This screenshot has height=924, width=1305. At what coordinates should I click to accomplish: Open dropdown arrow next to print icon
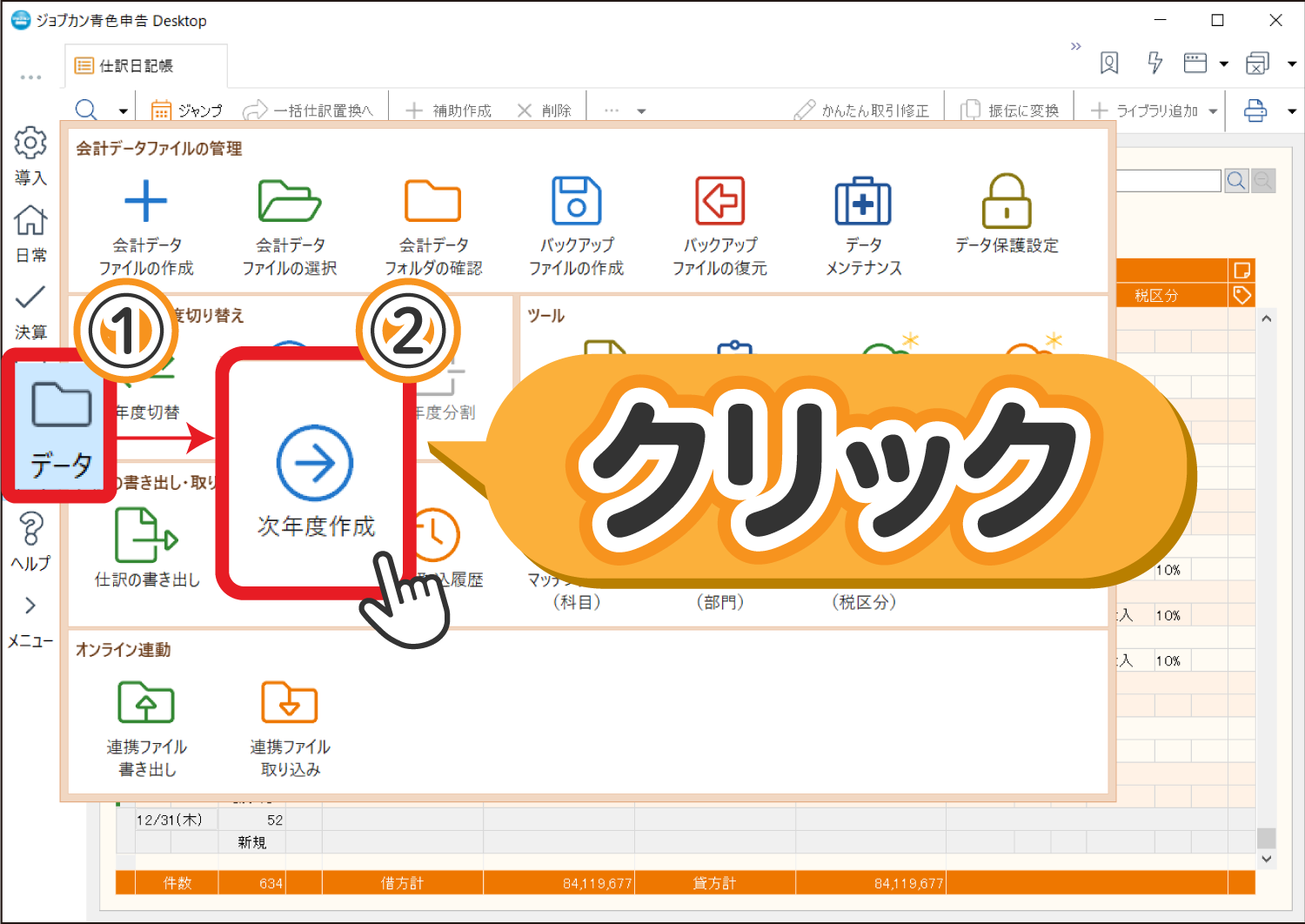tap(1292, 111)
